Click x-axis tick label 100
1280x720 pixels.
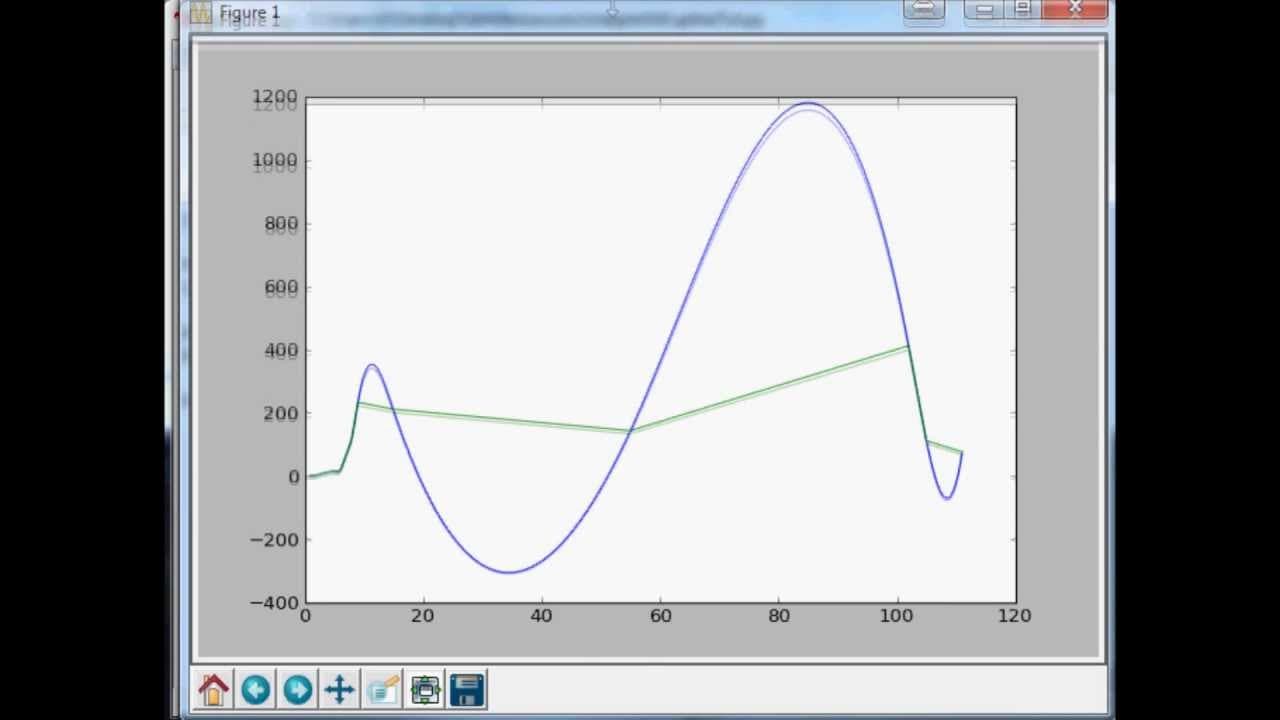[x=896, y=616]
